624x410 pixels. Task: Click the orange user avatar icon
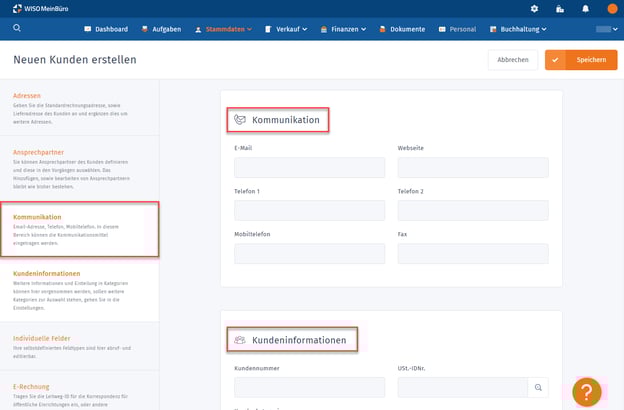[612, 9]
